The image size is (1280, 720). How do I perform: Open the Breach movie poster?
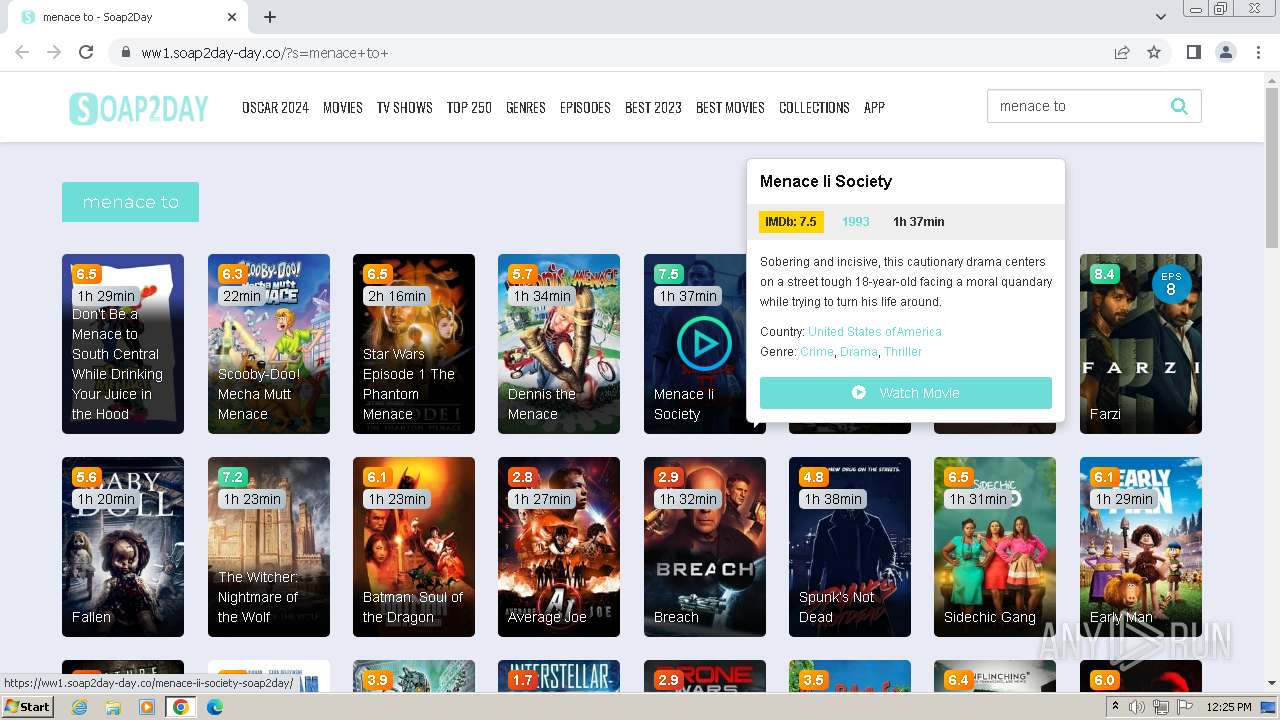click(705, 547)
